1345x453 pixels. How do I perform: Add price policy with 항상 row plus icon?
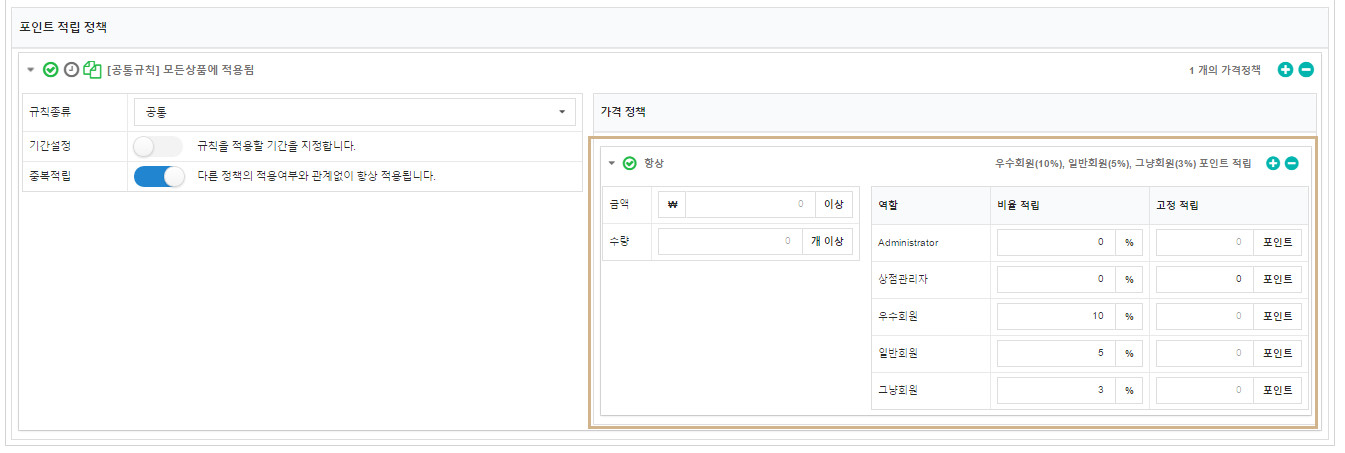[1273, 163]
